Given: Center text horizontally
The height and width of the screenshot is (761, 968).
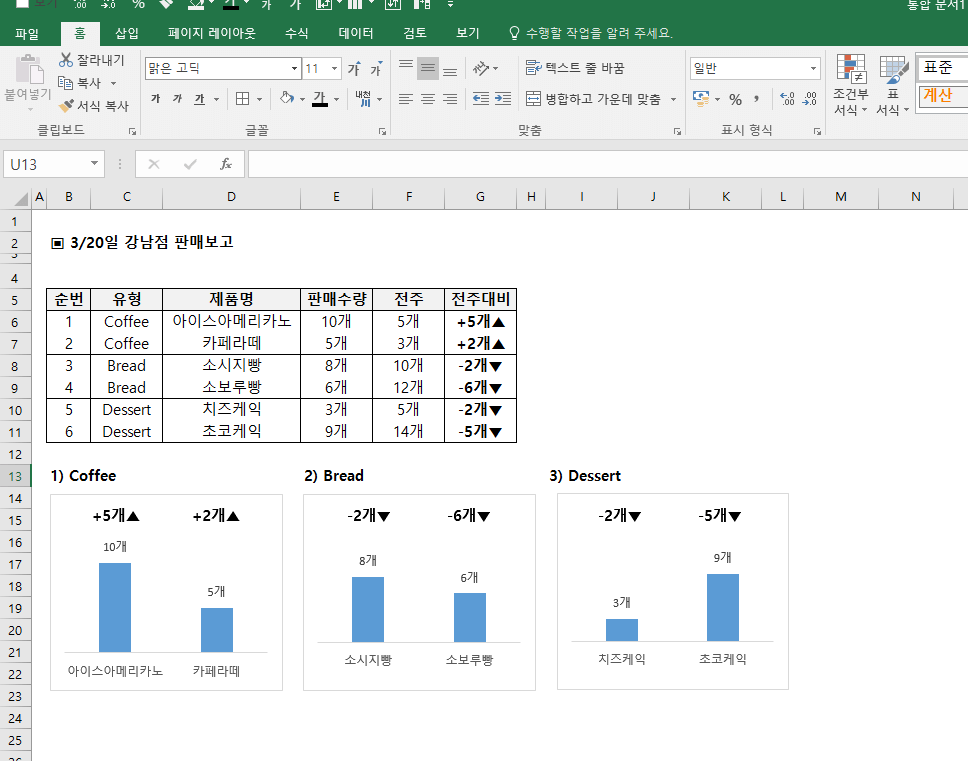Looking at the screenshot, I should click(x=428, y=99).
